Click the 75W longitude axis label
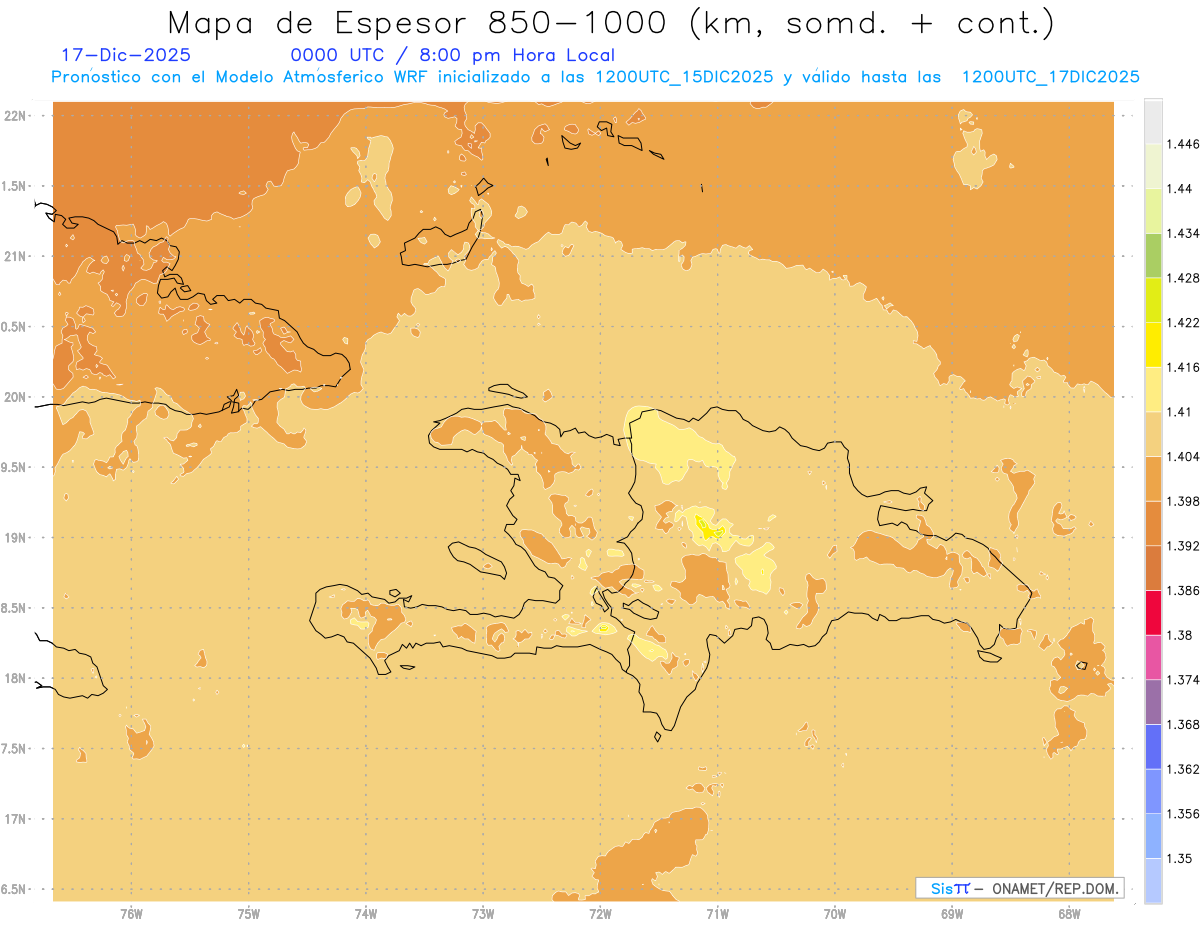Viewport: 1200px width, 927px height. 248,914
